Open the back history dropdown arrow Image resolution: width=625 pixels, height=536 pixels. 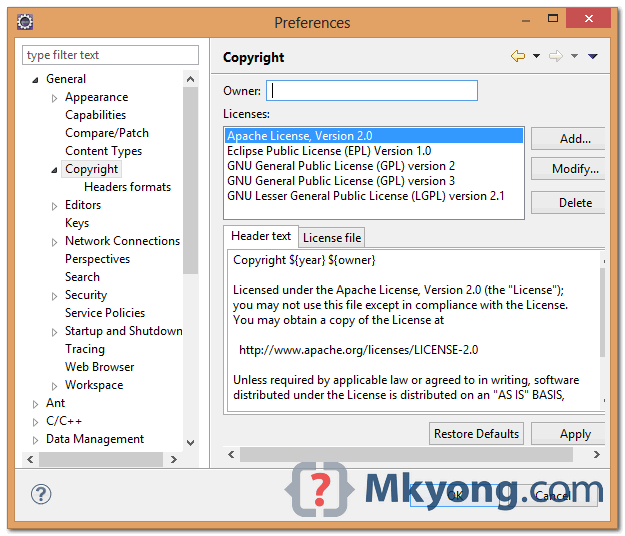click(x=537, y=56)
